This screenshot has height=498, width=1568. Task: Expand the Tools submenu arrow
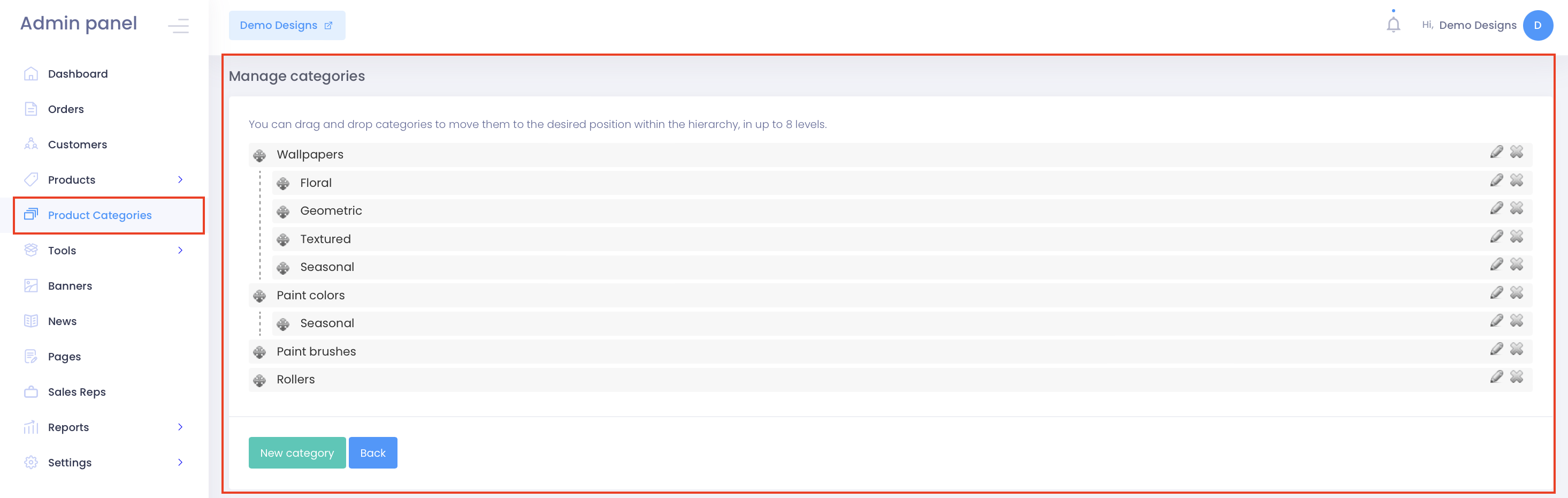180,250
